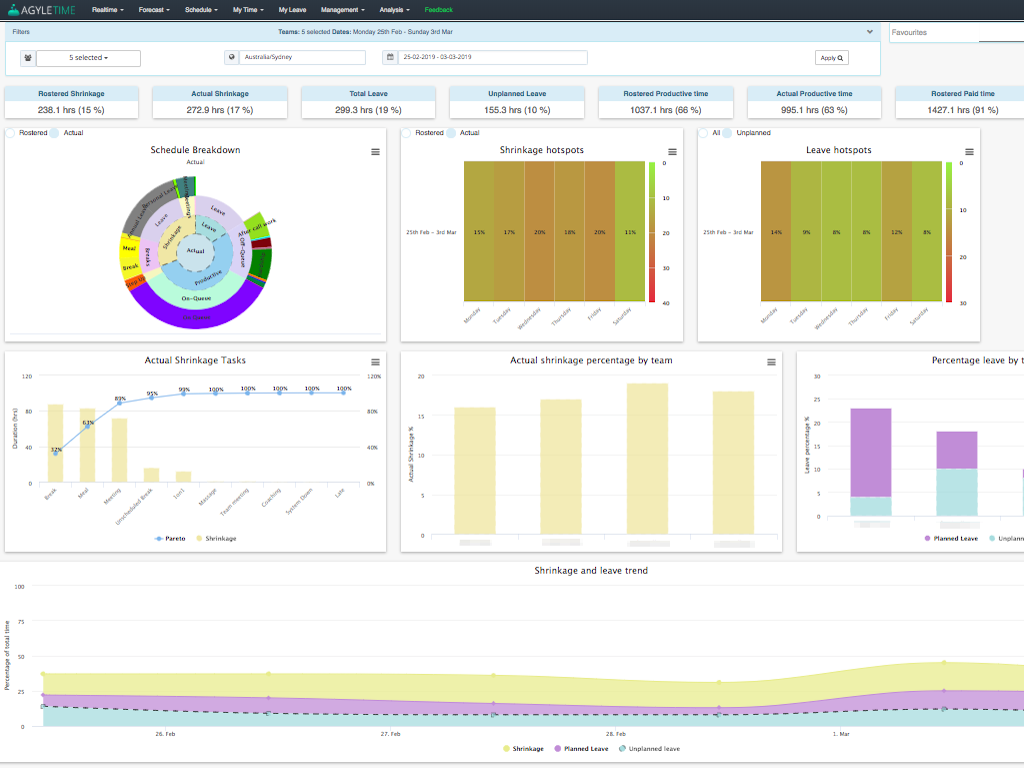The image size is (1024, 768).
Task: Select Actual radio for Shrinkage hotspots
Action: coord(453,132)
